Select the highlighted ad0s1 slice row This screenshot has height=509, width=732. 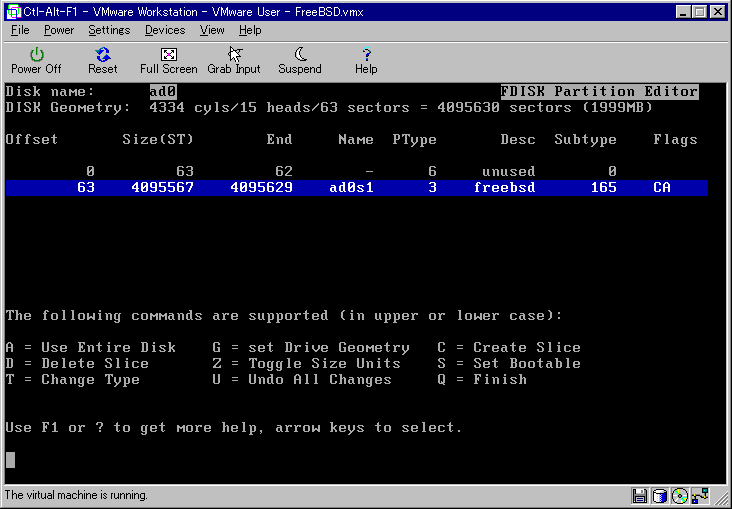click(357, 188)
